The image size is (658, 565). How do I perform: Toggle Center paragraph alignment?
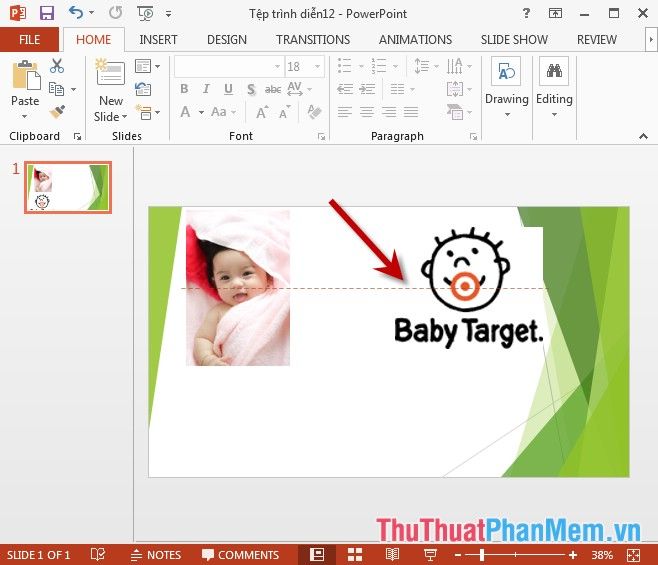(x=367, y=112)
